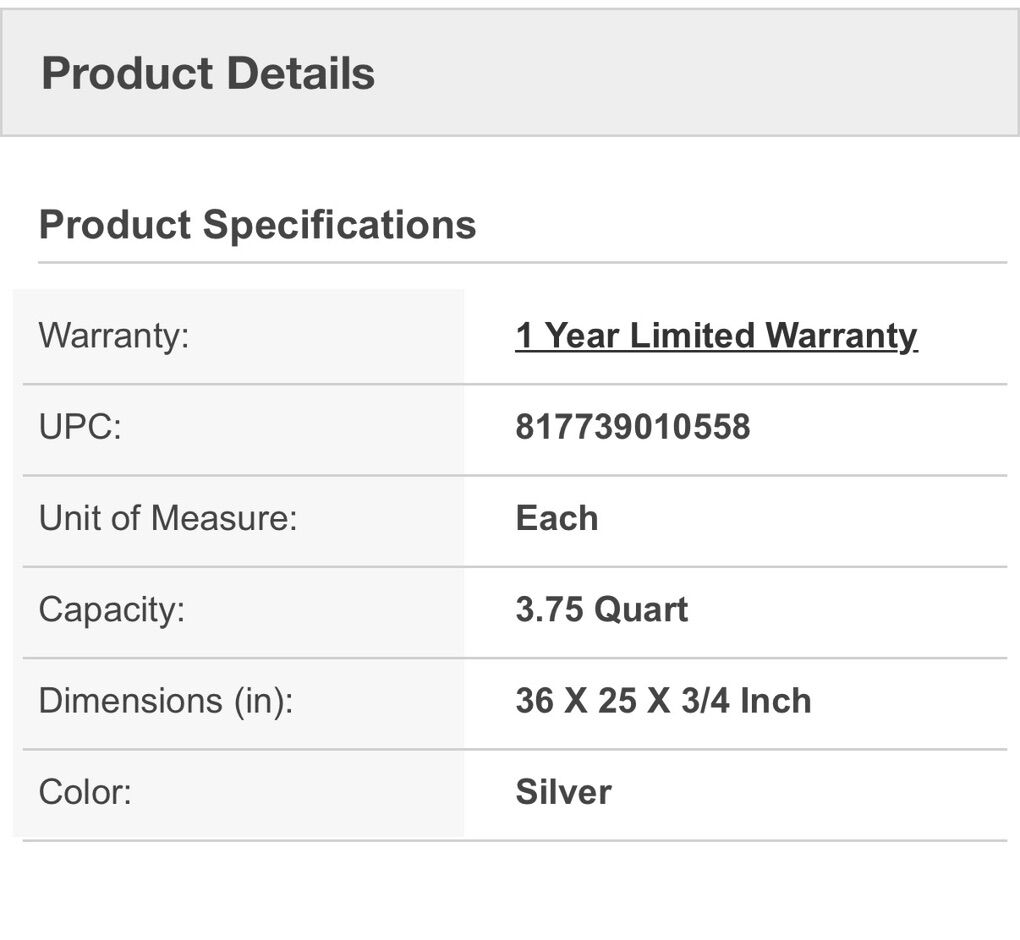The image size is (1020, 940).
Task: Select the UPC number 817739010558
Action: click(x=632, y=427)
